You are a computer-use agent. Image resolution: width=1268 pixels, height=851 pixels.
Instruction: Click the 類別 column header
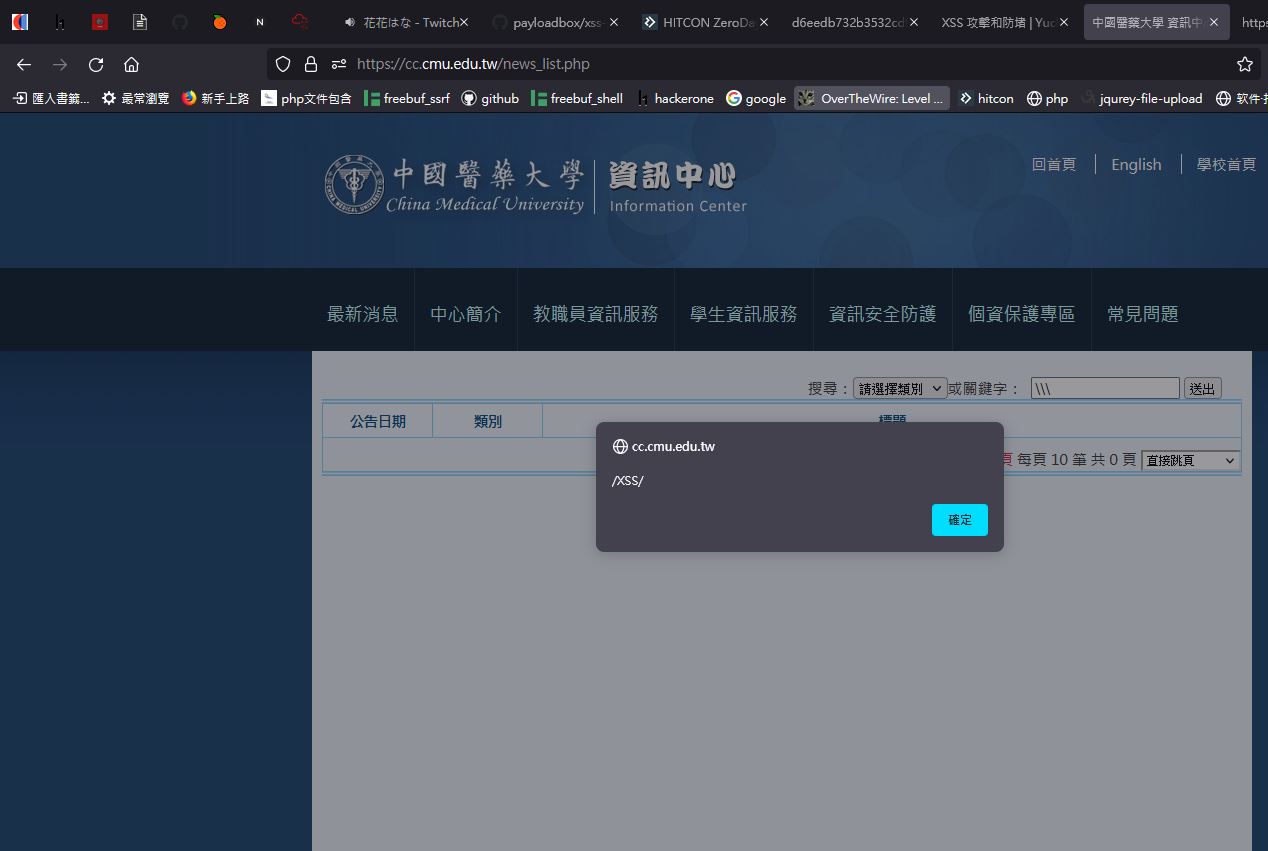pos(488,421)
